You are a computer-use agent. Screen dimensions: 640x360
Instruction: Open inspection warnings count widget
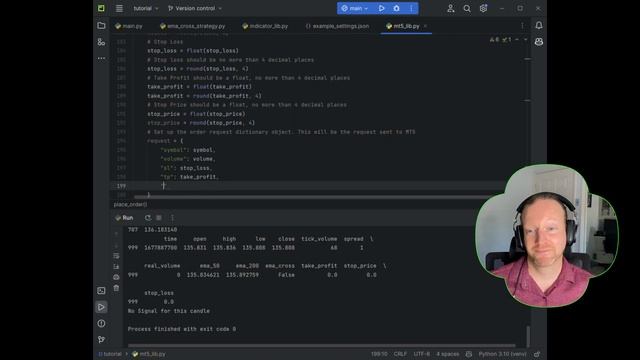(x=500, y=40)
